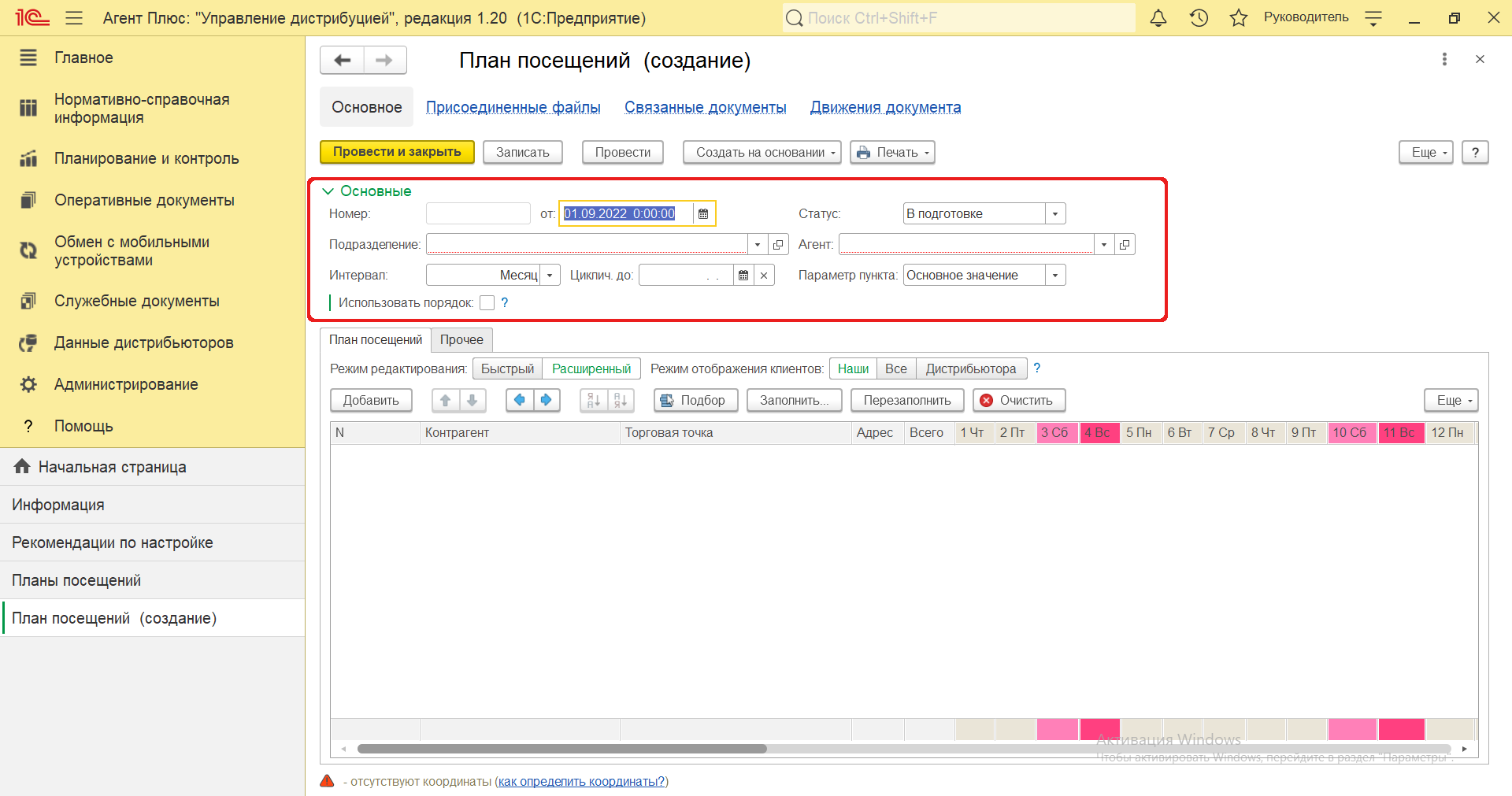This screenshot has width=1512, height=796.
Task: Switch to Прочее tab
Action: (x=461, y=339)
